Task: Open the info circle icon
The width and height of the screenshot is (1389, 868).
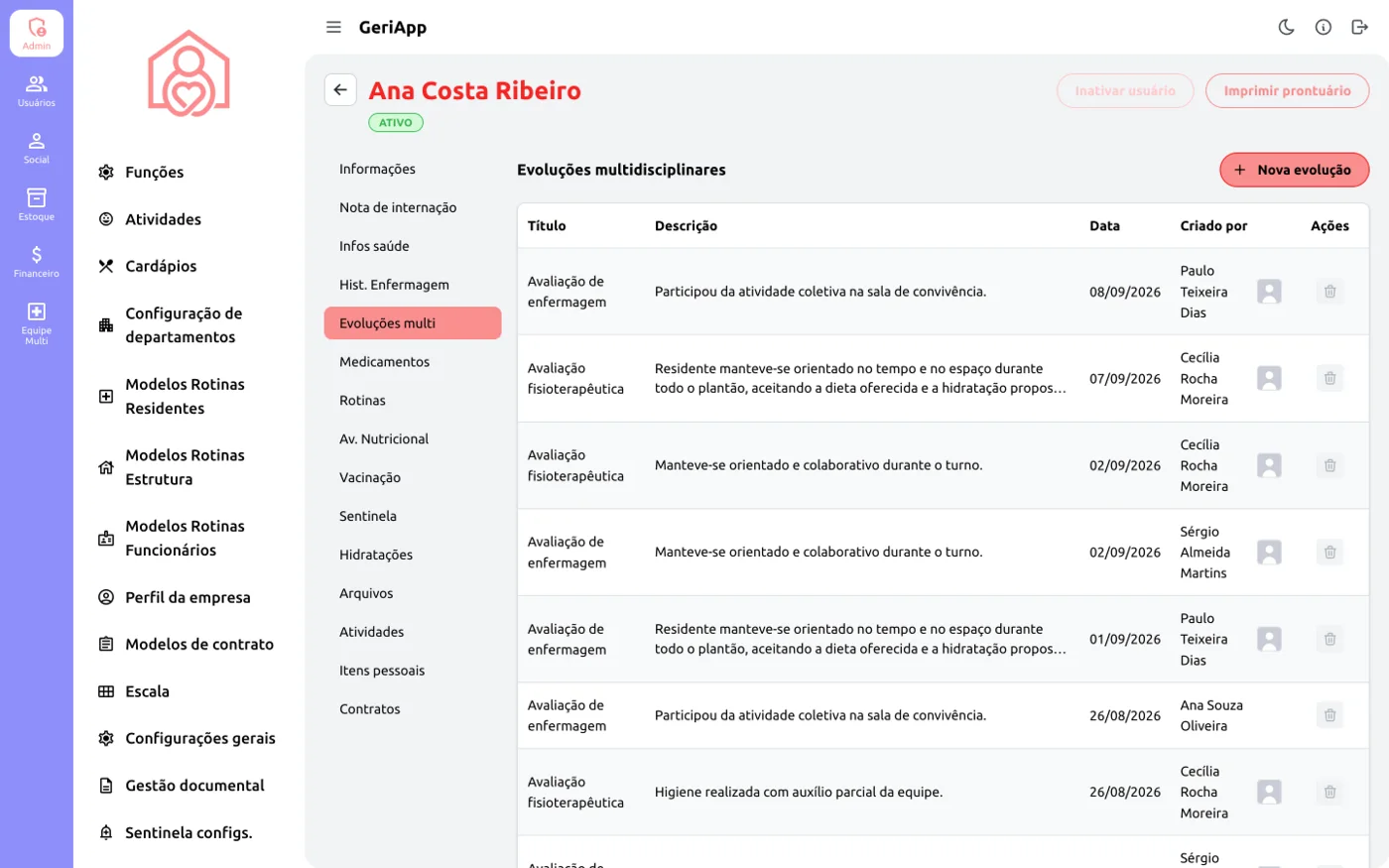Action: click(x=1324, y=27)
